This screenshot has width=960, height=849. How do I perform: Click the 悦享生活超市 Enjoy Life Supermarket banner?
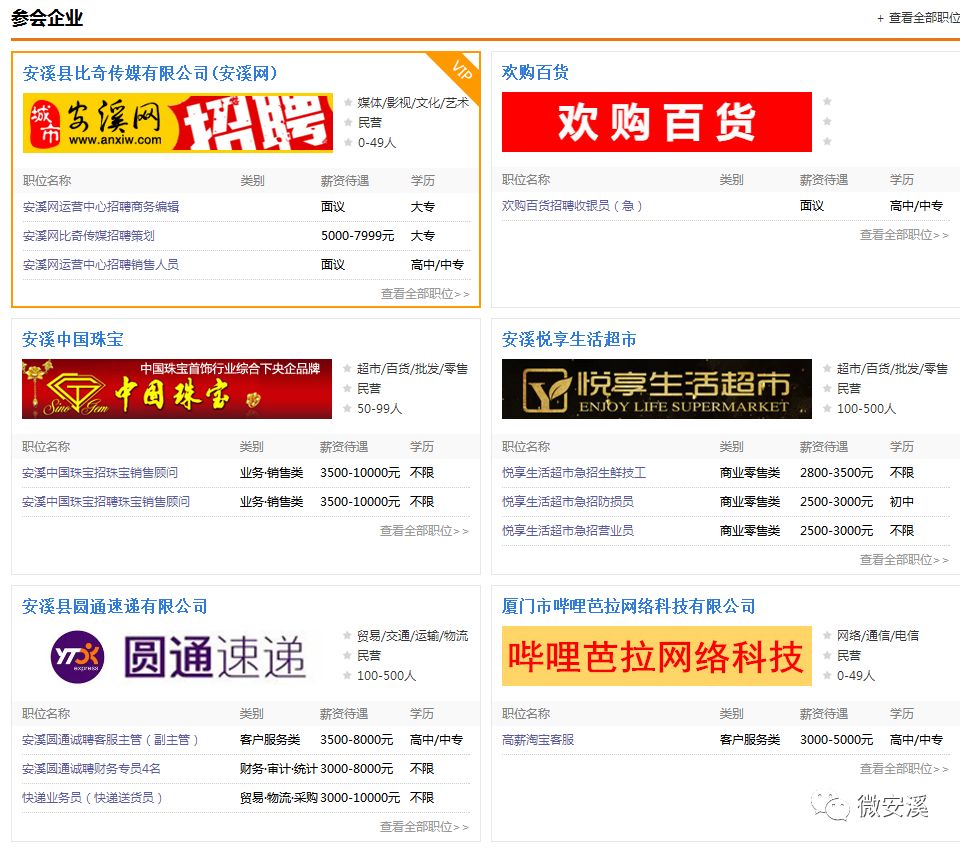[656, 389]
